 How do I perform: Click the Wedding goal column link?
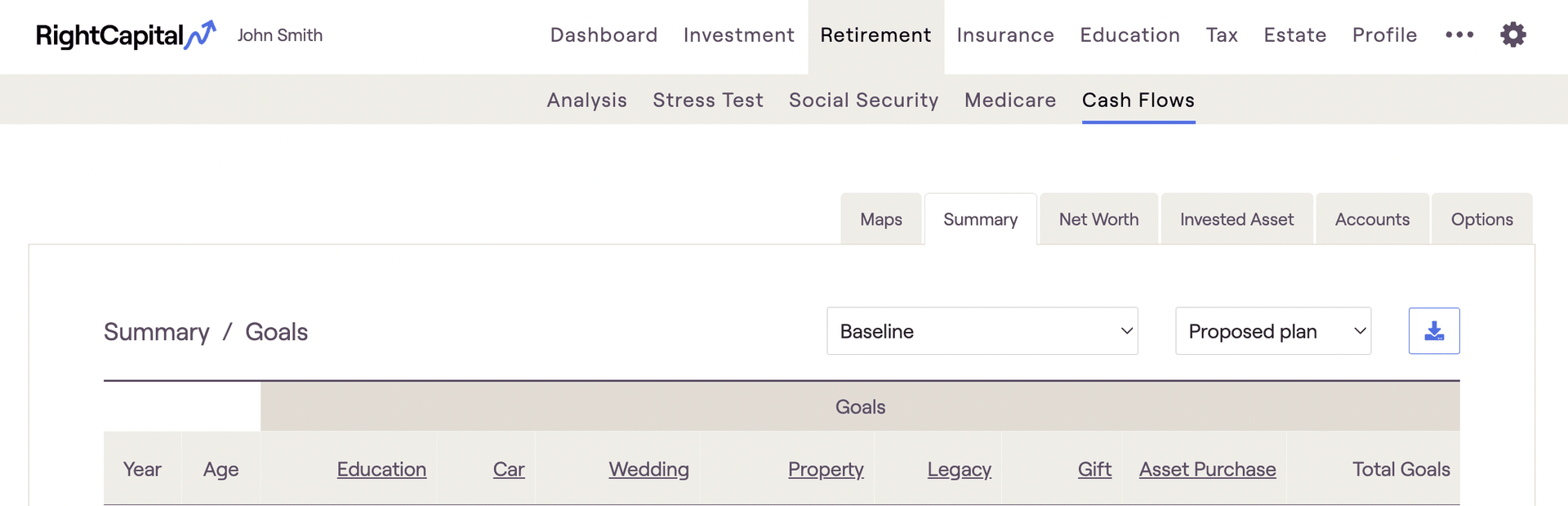648,469
